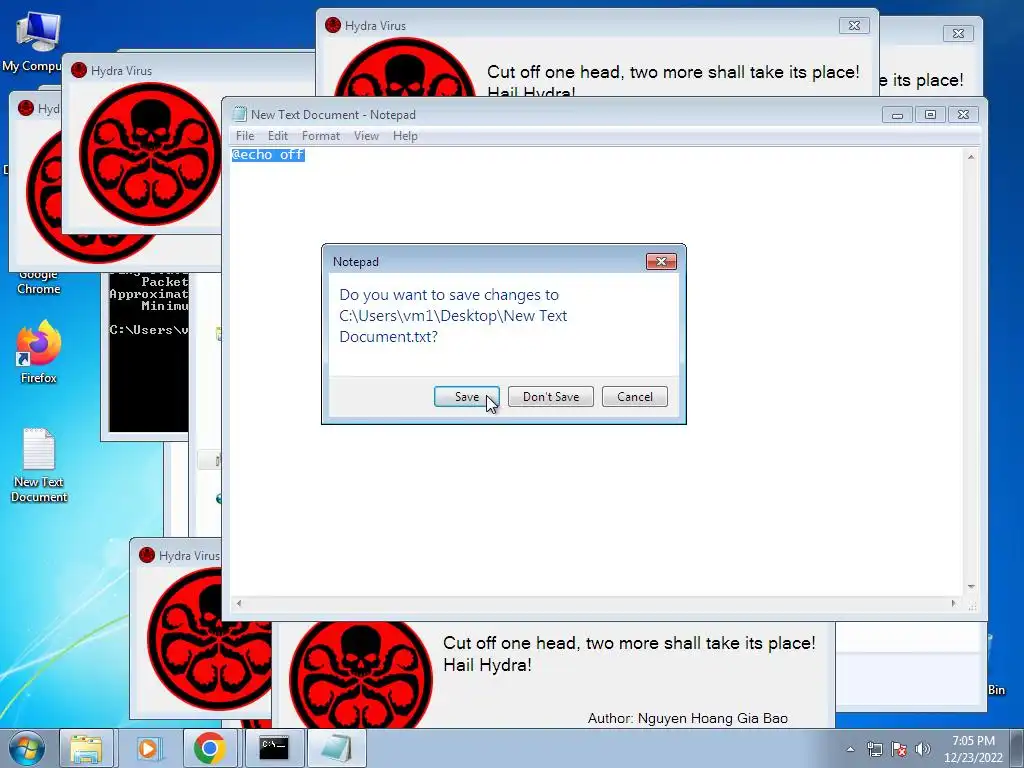Open the Notepad Edit menu
1024x768 pixels.
click(278, 136)
